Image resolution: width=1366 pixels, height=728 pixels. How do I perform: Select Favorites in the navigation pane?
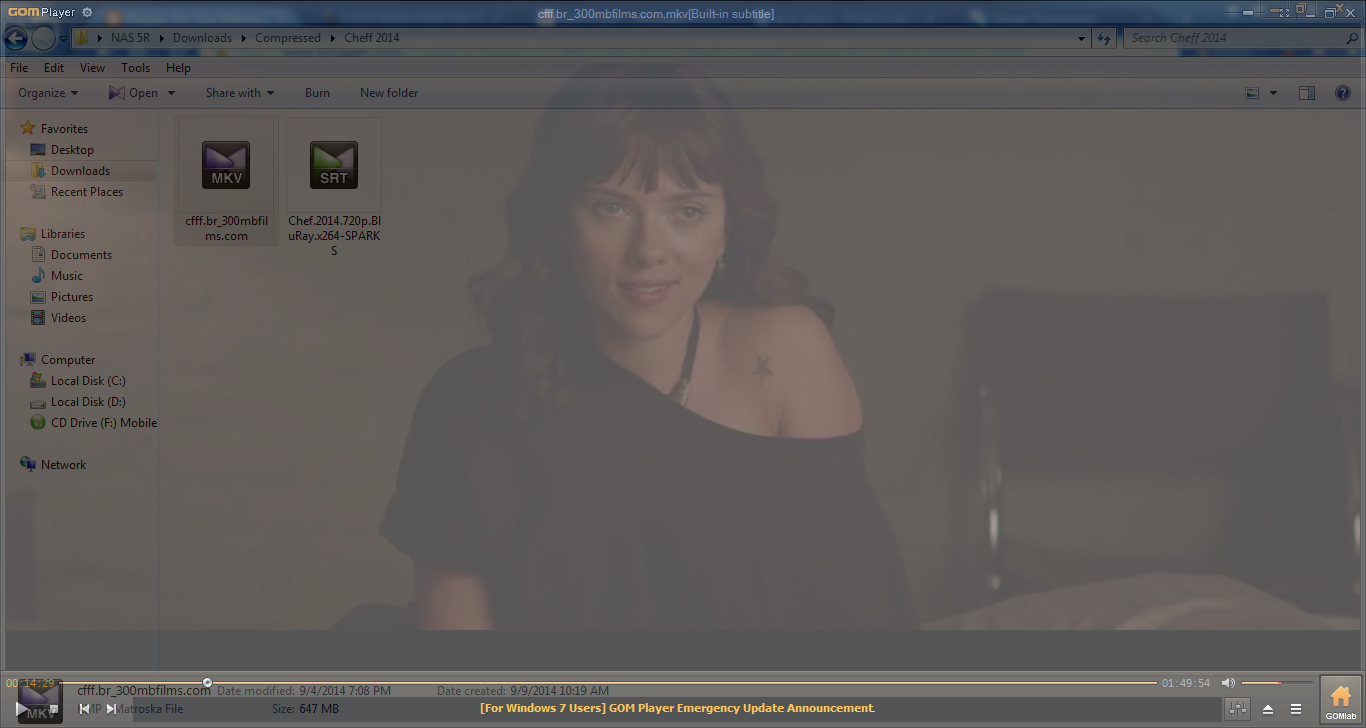click(x=64, y=129)
